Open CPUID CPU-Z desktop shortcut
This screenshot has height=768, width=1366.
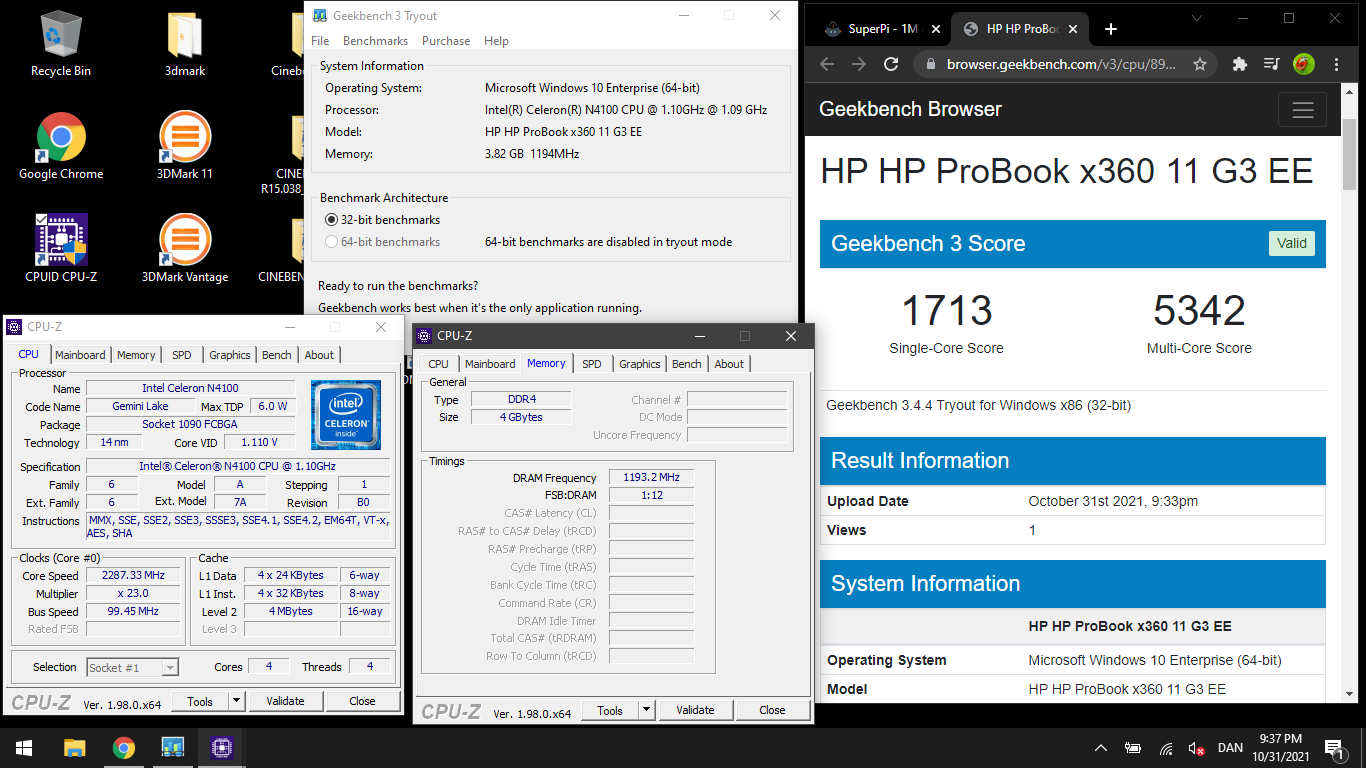coord(61,249)
